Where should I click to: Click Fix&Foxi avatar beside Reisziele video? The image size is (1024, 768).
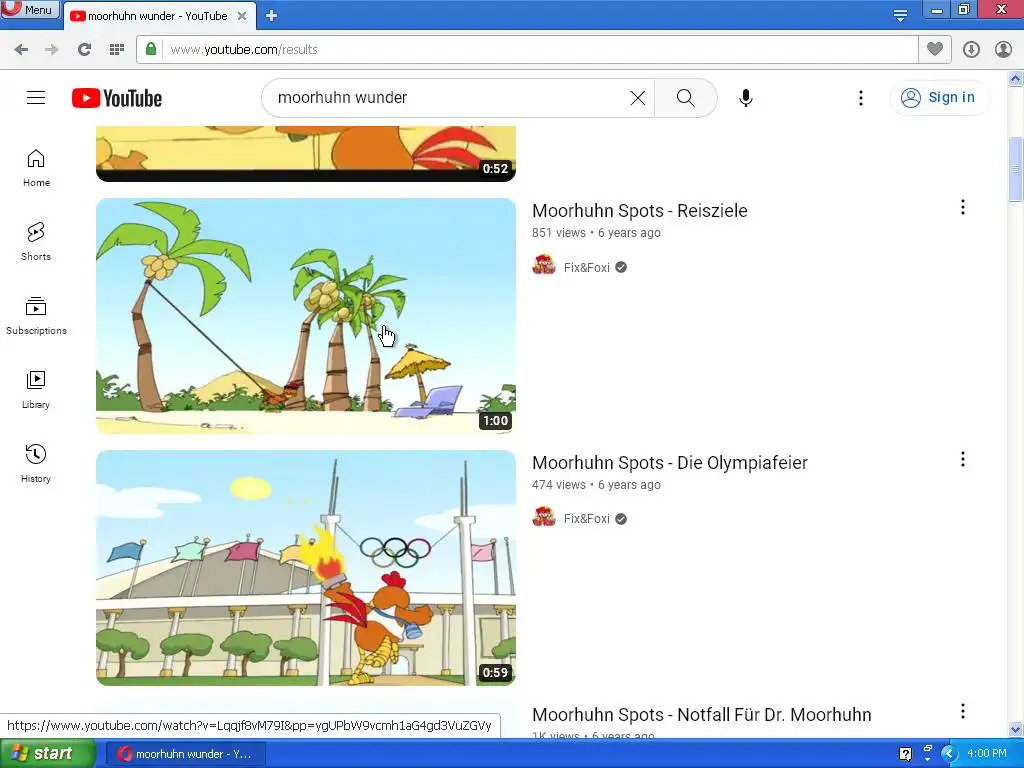point(543,265)
